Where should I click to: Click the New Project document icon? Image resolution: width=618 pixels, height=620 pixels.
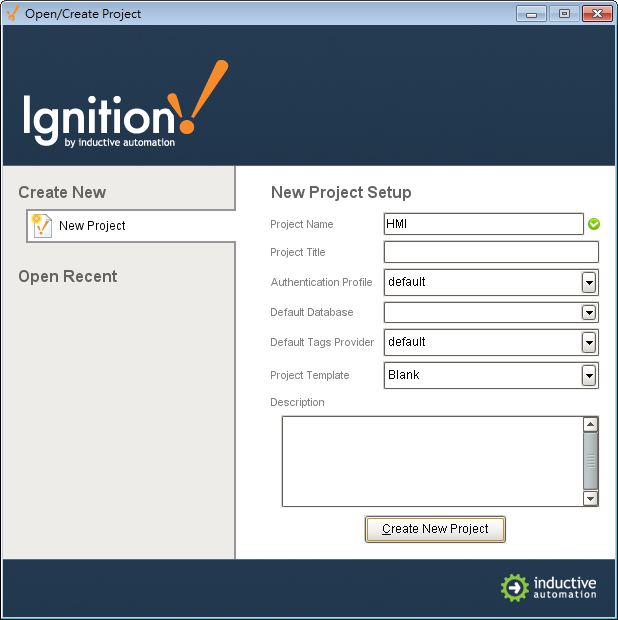click(42, 226)
